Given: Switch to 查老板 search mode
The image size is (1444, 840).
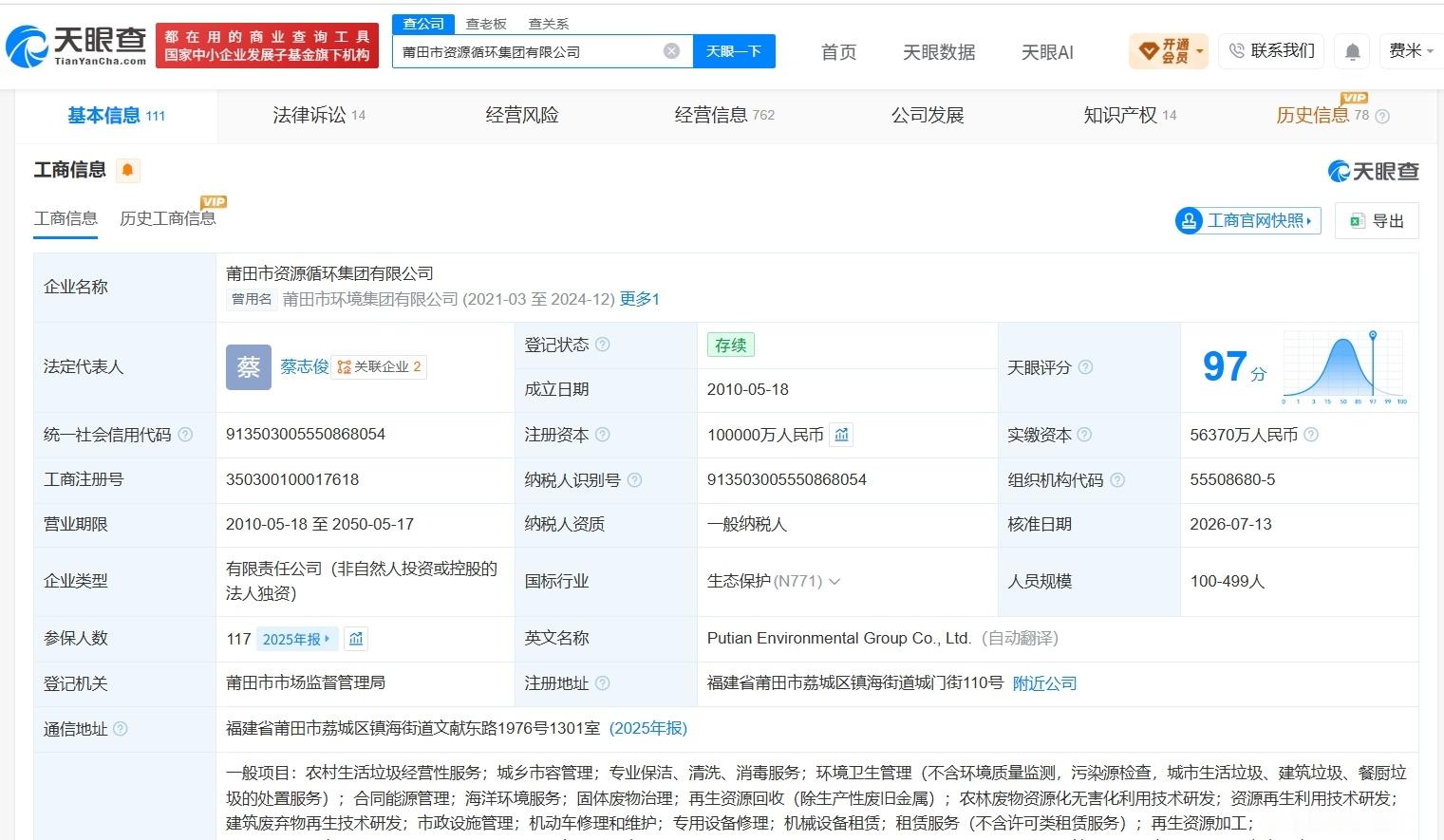Looking at the screenshot, I should [x=486, y=24].
